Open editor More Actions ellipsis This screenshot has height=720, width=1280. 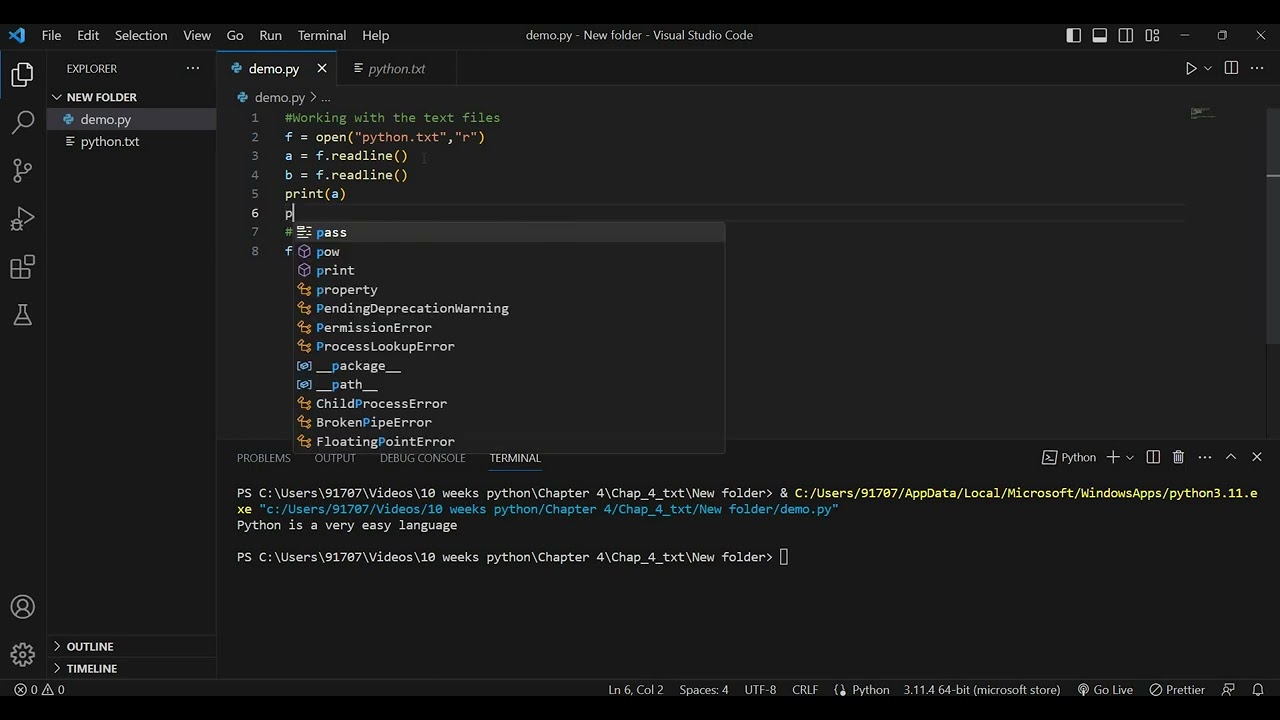pyautogui.click(x=1257, y=68)
